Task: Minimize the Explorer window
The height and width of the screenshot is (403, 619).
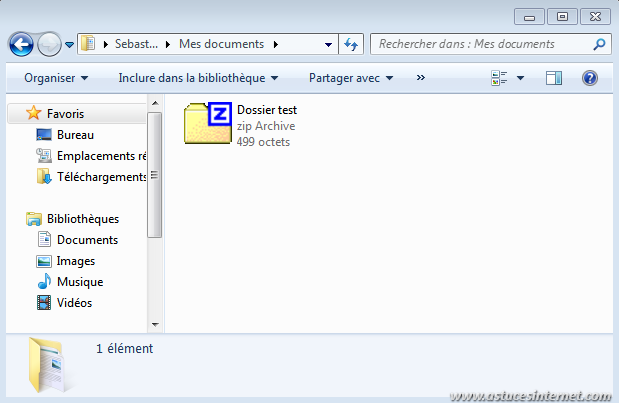Action: tap(529, 17)
